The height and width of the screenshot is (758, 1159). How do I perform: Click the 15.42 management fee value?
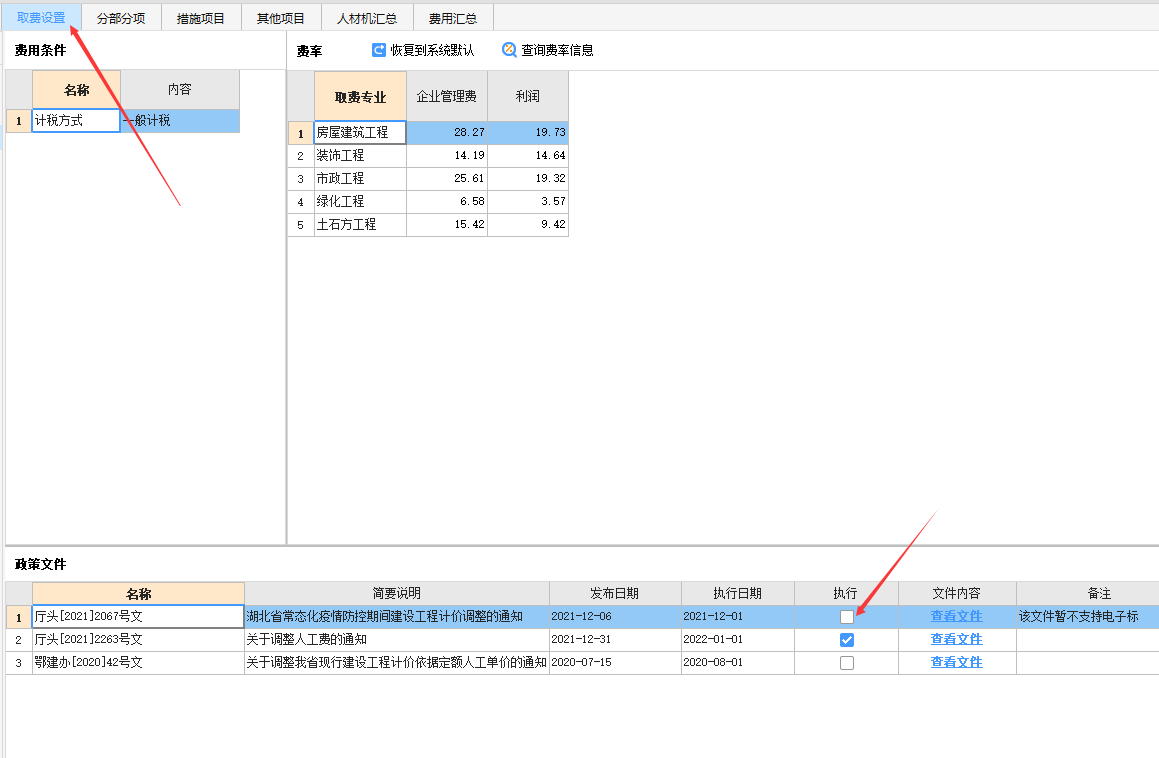[447, 224]
